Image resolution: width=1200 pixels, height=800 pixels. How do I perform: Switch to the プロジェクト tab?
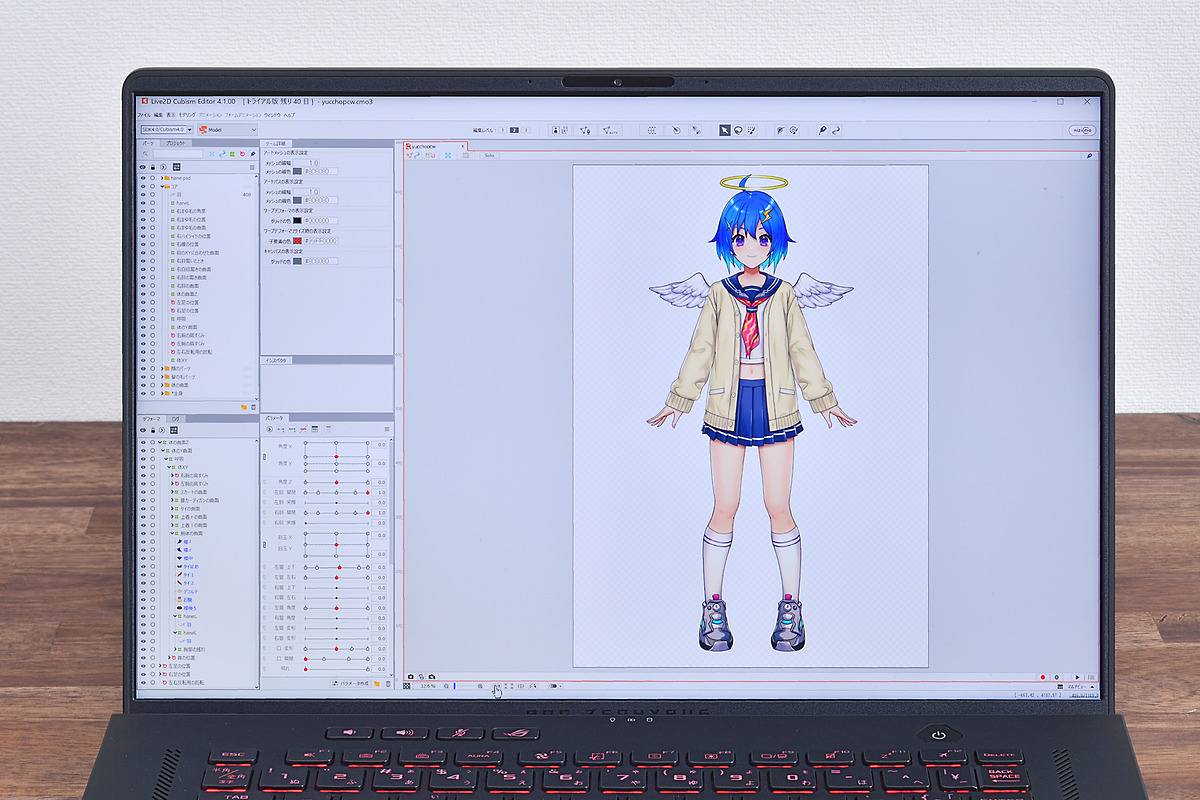click(178, 143)
